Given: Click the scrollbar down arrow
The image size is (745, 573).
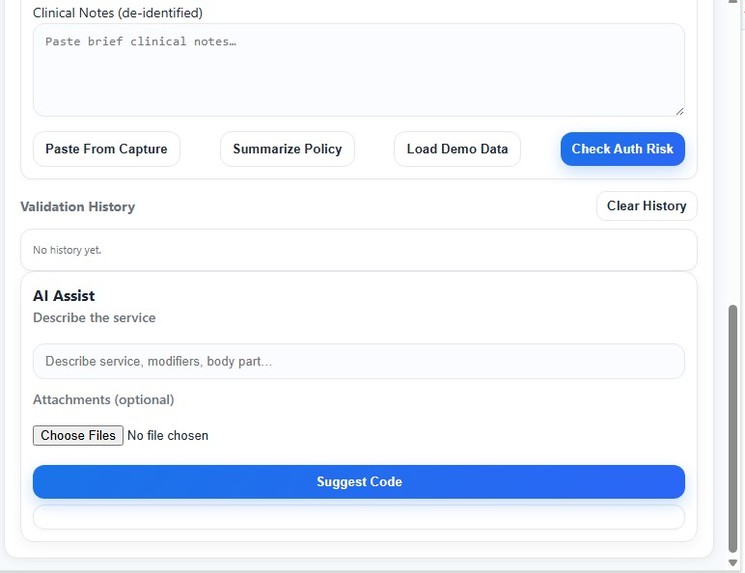Looking at the screenshot, I should tap(733, 563).
